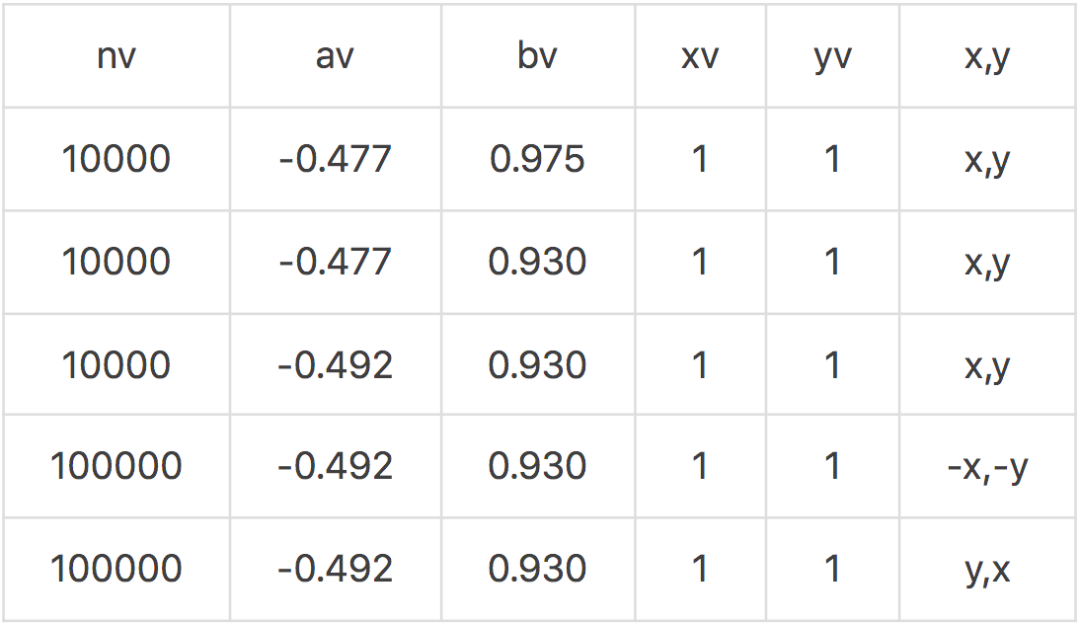Click the 0.975 value in bv column
Image resolution: width=1080 pixels, height=624 pixels.
point(537,160)
